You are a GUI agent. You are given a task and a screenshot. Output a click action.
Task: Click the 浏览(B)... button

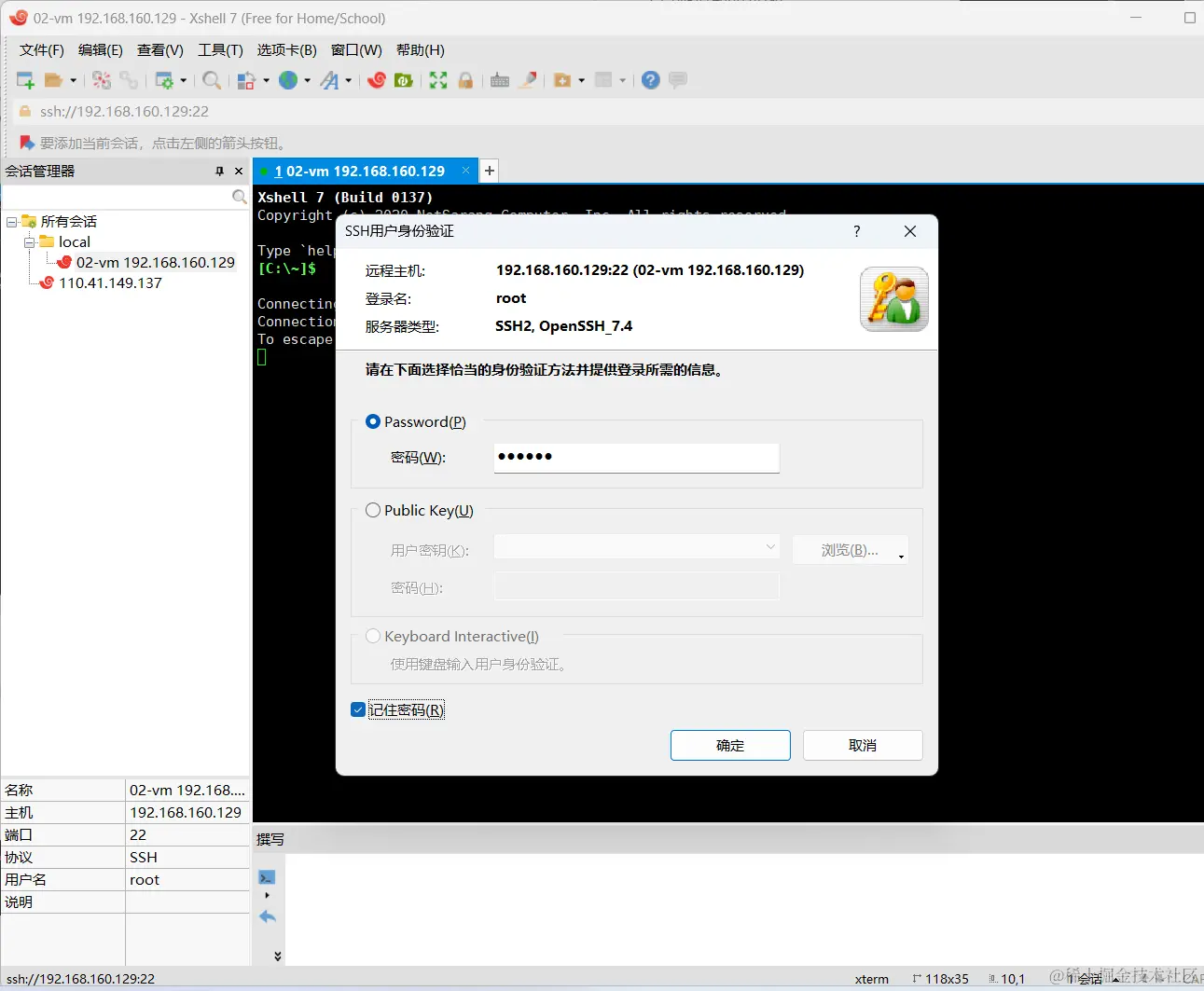click(x=851, y=550)
